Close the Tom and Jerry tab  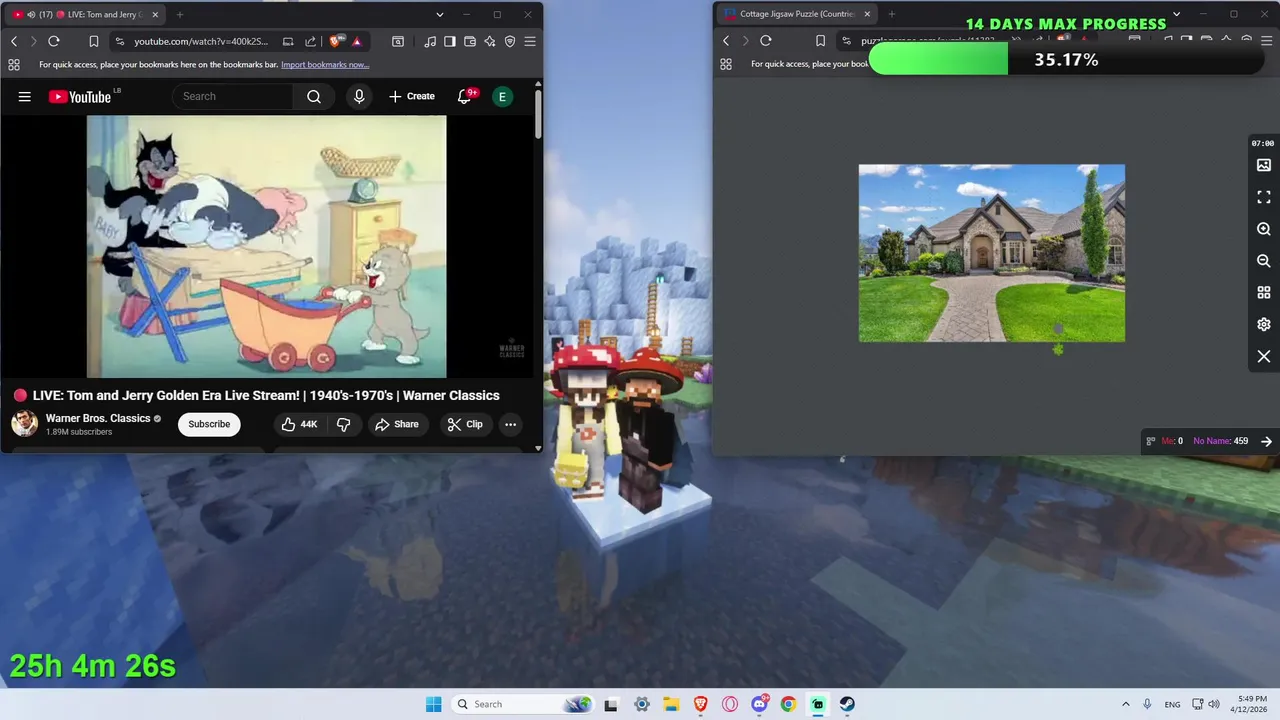tap(155, 14)
